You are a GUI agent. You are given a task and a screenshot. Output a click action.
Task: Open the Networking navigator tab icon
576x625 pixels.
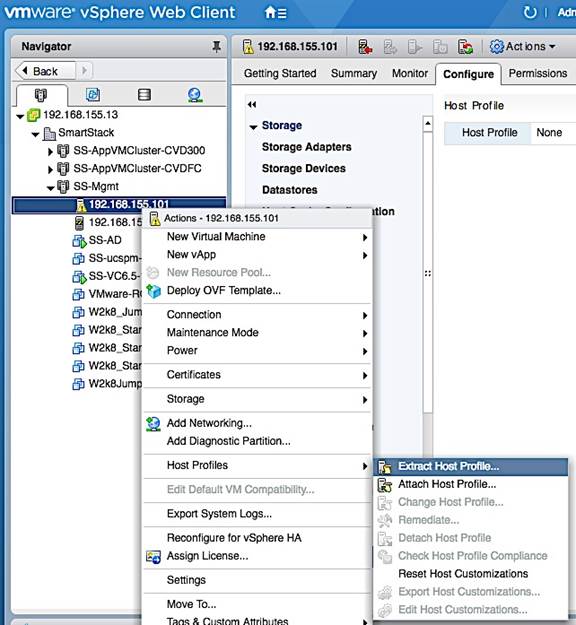click(x=195, y=95)
